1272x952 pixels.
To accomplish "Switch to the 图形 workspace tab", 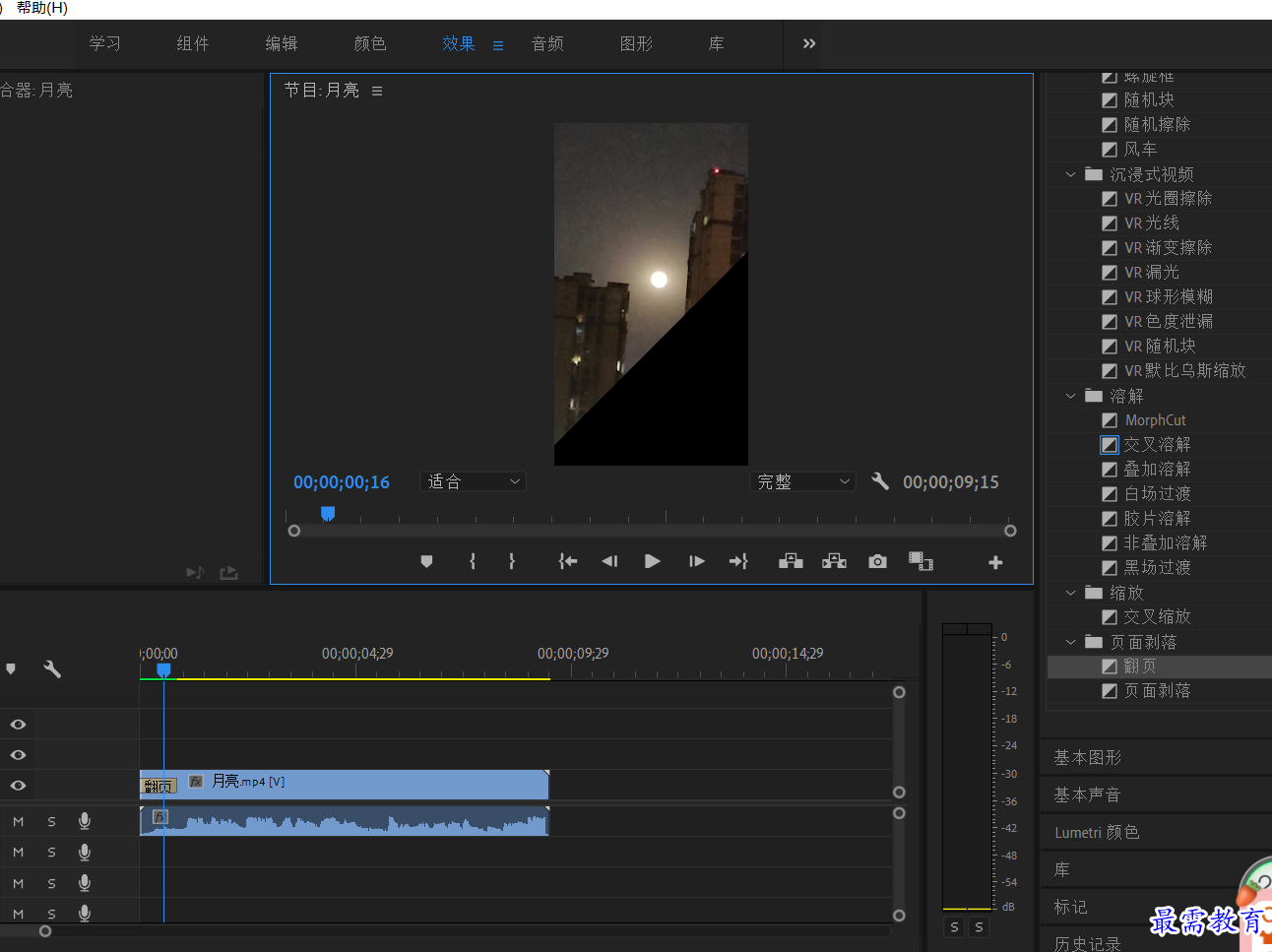I will click(x=636, y=43).
